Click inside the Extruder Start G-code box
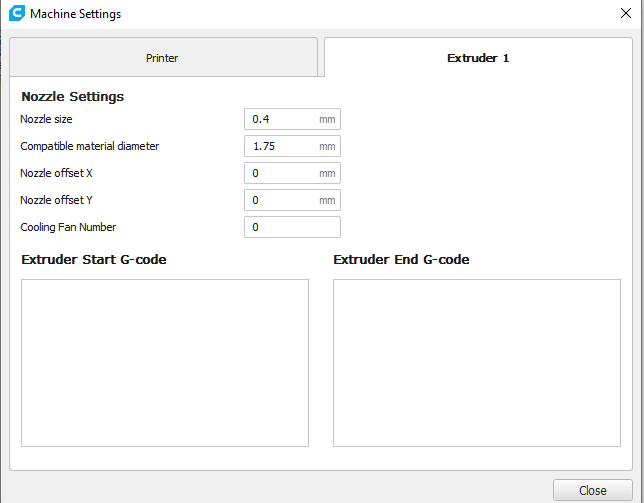Image resolution: width=644 pixels, height=503 pixels. [x=165, y=363]
